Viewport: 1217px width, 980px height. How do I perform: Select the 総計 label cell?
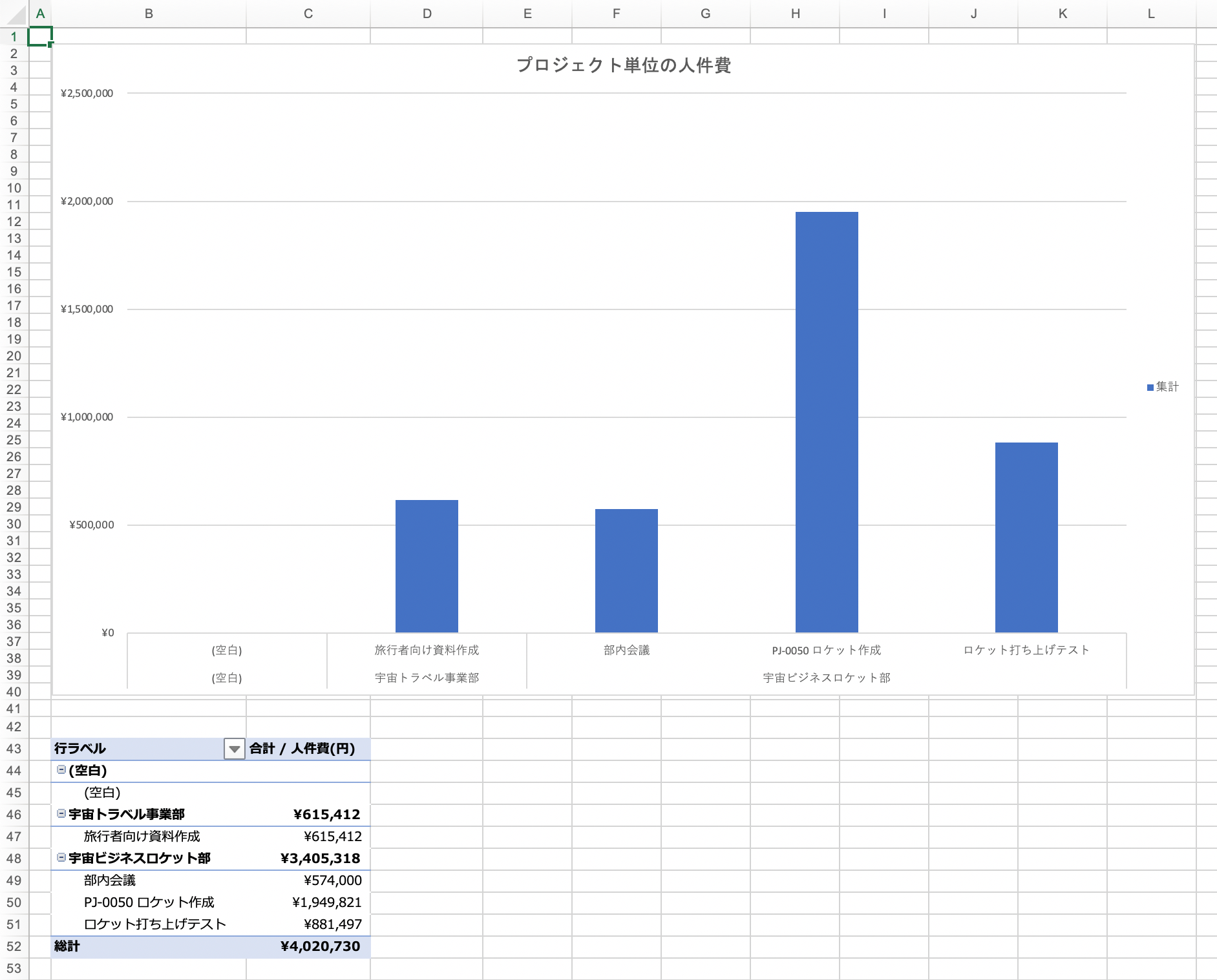click(67, 946)
